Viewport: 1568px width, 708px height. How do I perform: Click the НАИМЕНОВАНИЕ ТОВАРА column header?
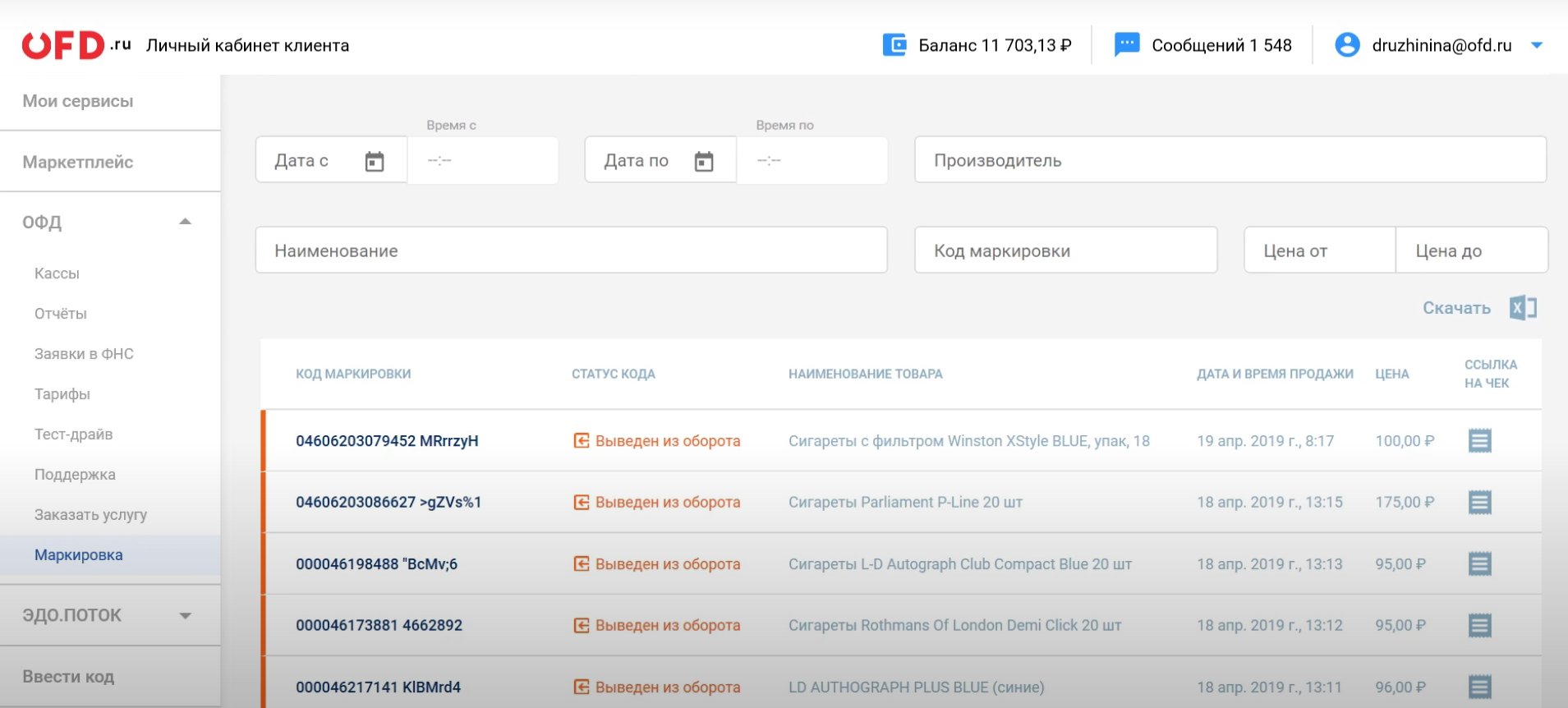[x=866, y=374]
